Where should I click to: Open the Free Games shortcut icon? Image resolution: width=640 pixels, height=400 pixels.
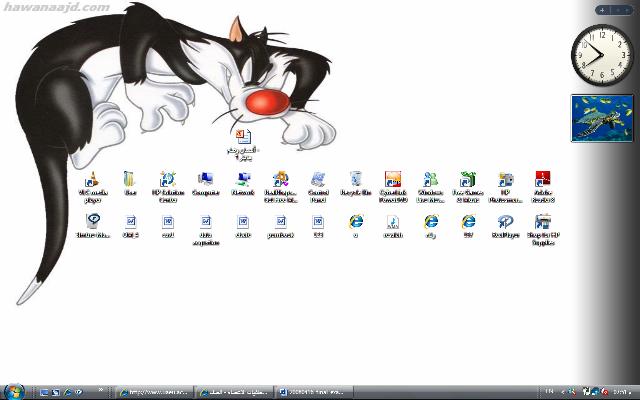tap(468, 187)
